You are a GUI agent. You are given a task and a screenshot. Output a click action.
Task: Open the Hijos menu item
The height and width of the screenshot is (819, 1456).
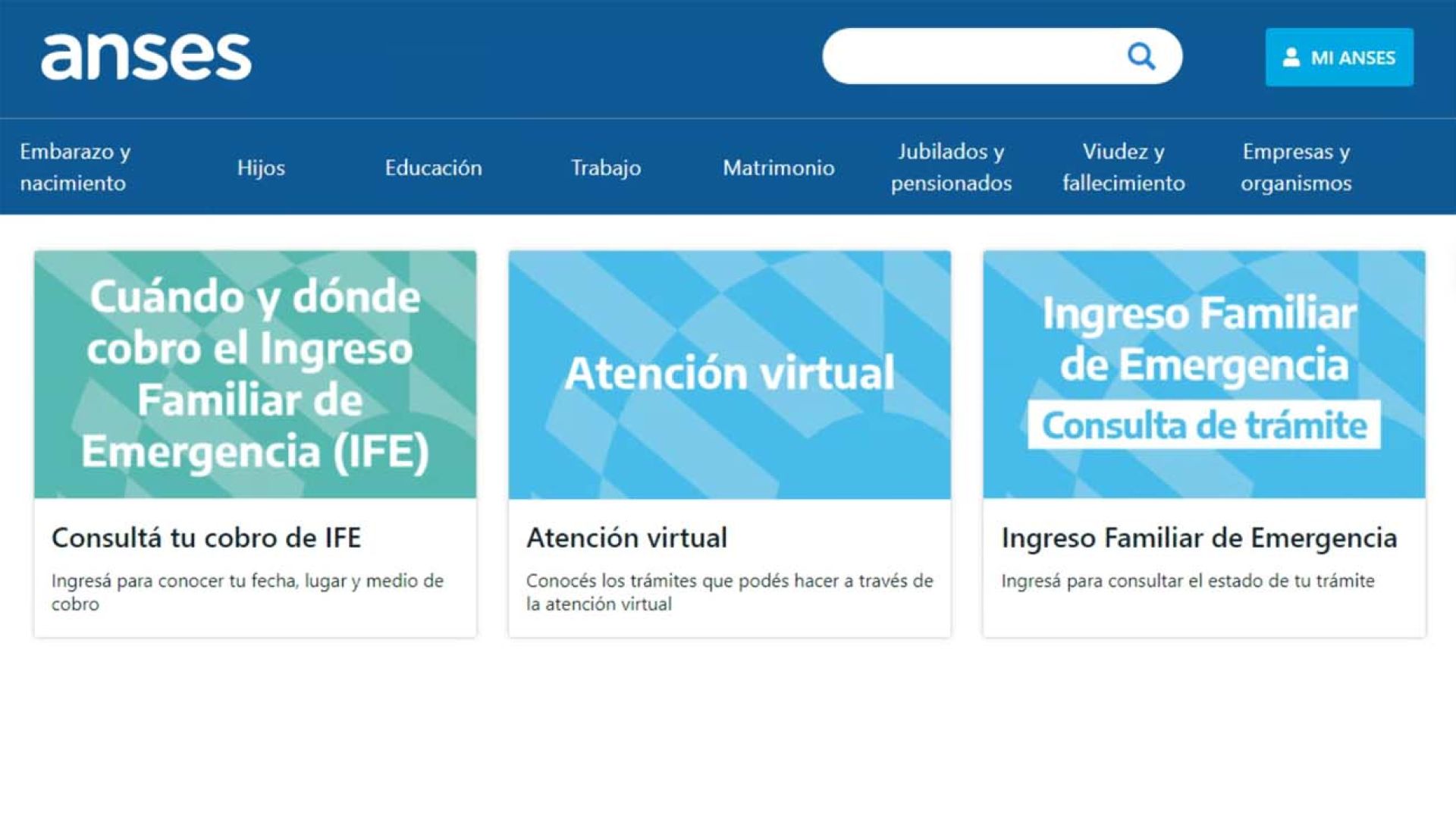pos(261,168)
